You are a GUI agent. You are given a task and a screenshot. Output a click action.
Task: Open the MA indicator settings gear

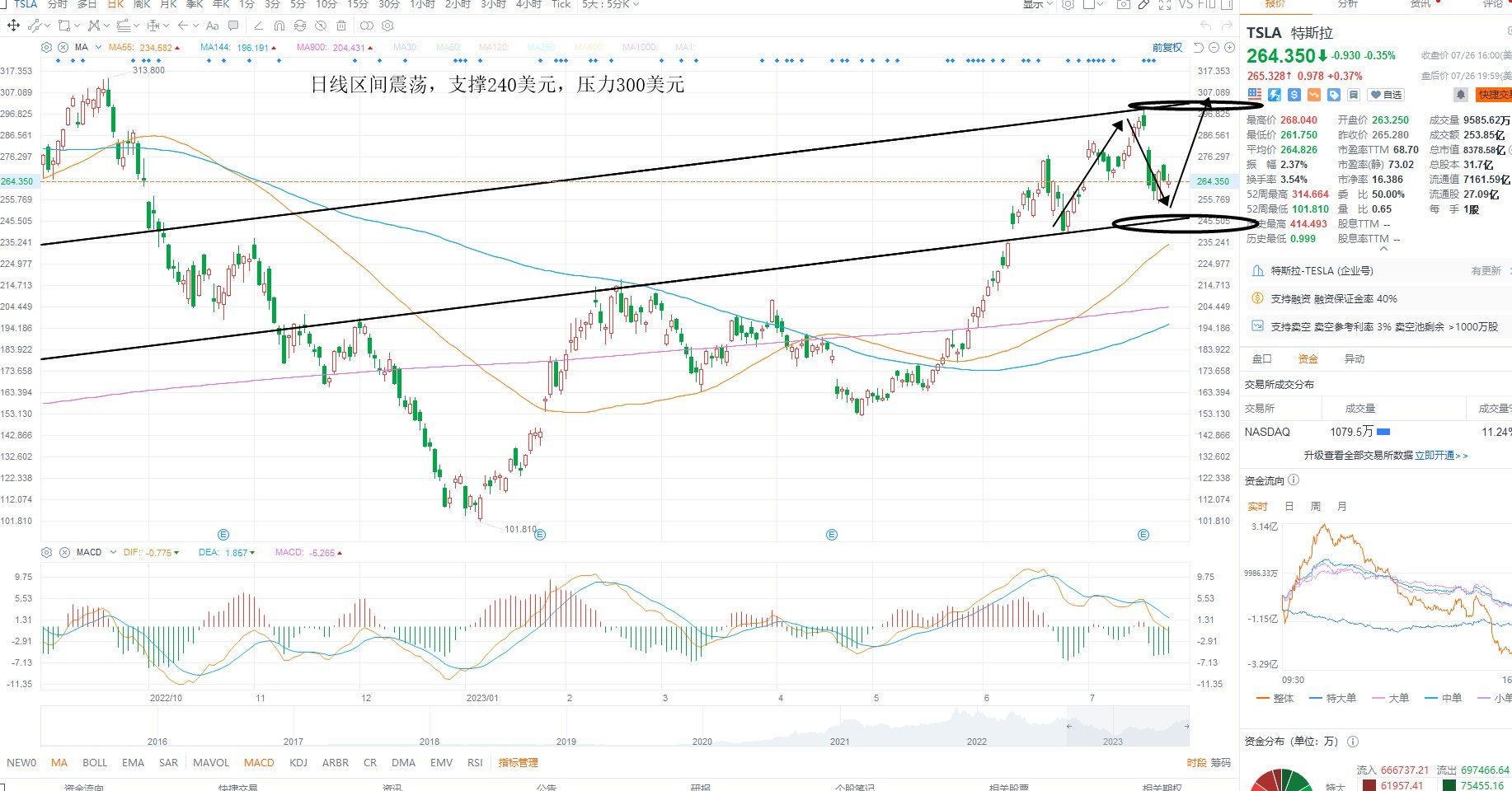pos(47,47)
